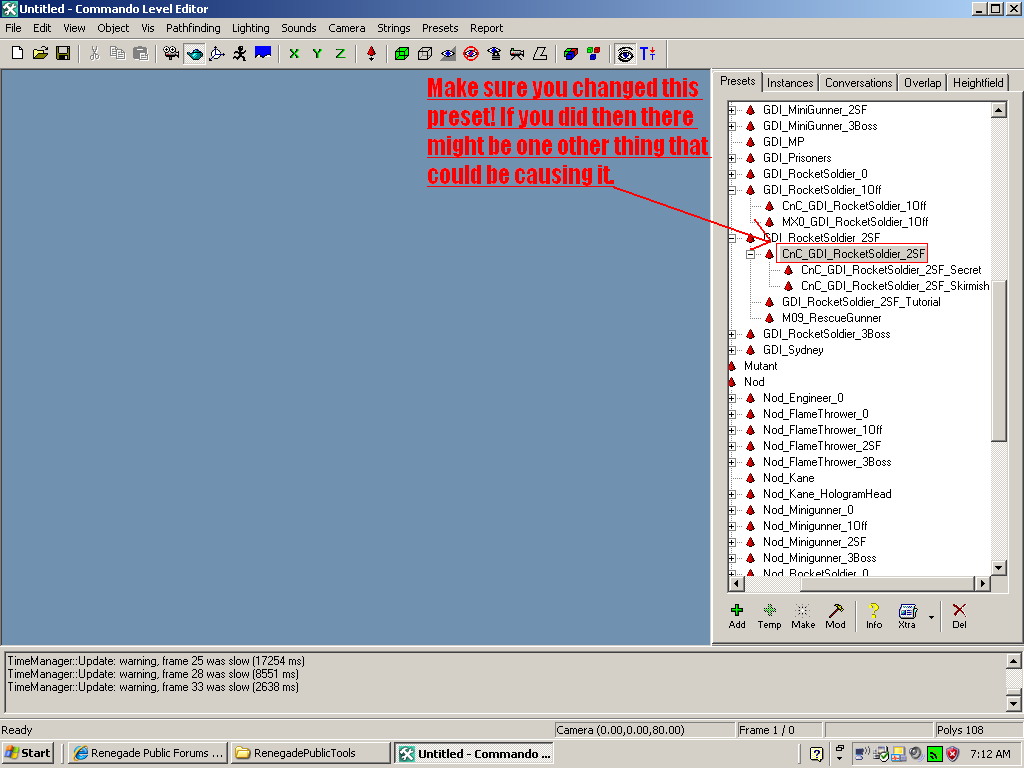Click the running character walkthrough icon
The height and width of the screenshot is (768, 1024).
coord(240,53)
